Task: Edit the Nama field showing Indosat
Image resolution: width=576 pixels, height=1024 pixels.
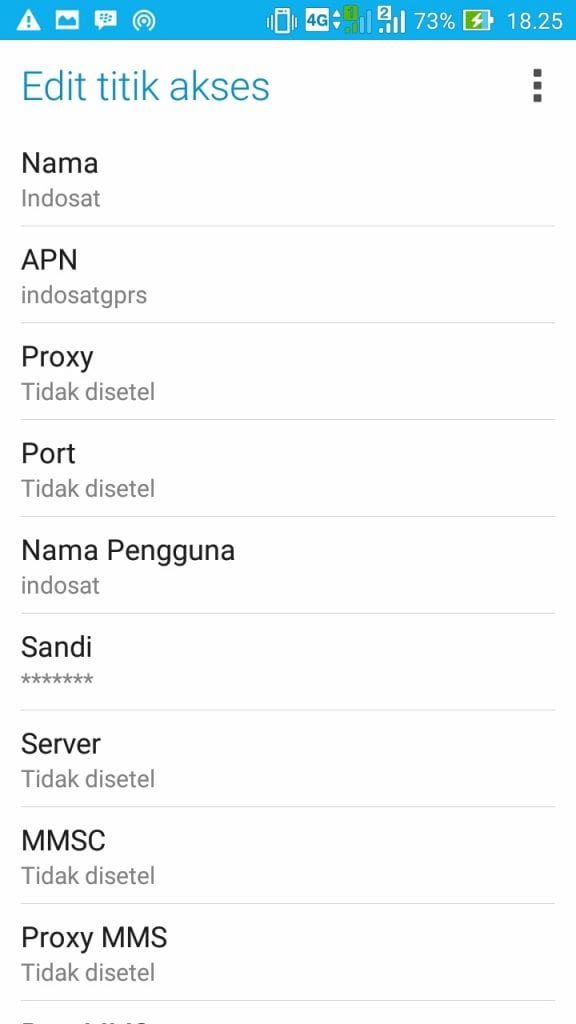Action: [x=288, y=178]
